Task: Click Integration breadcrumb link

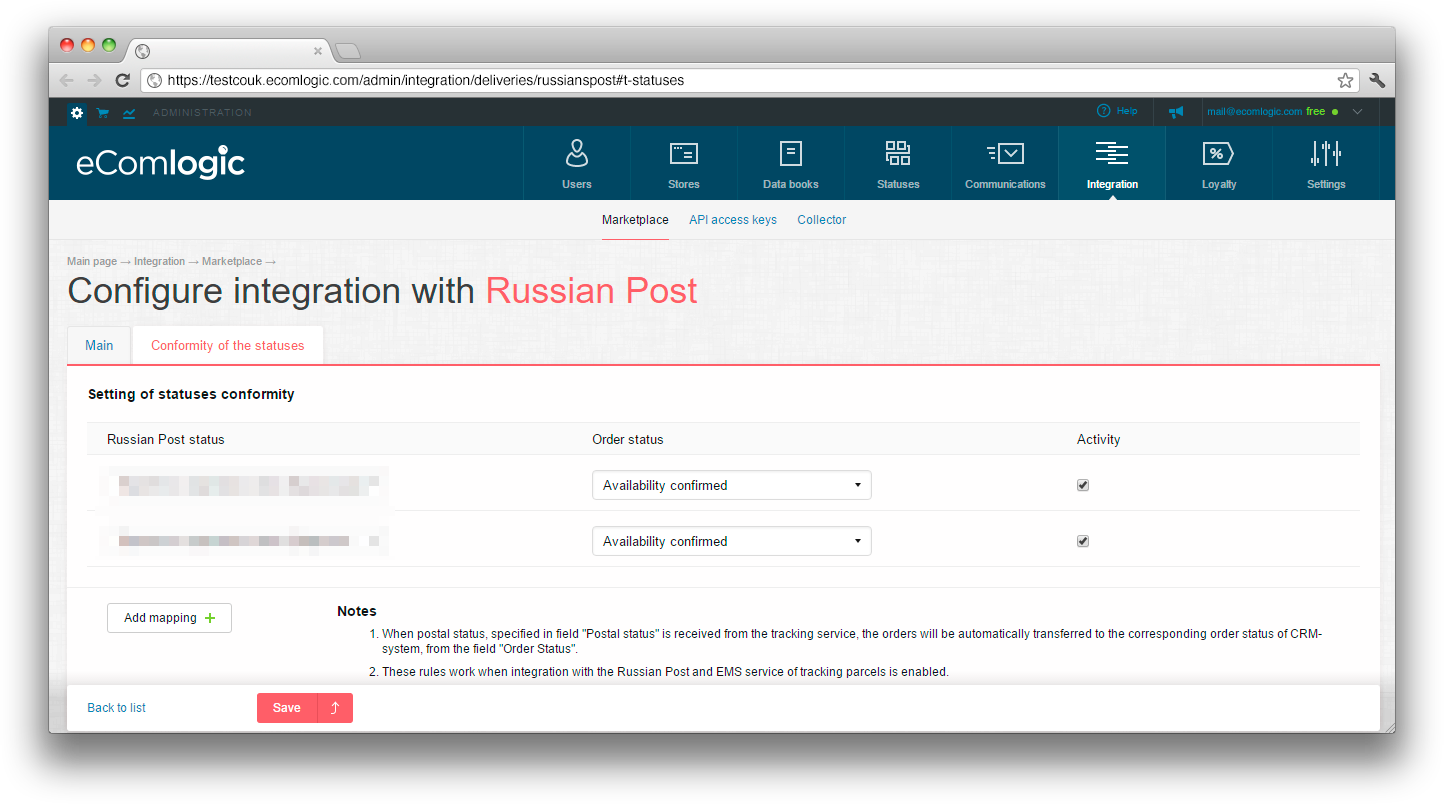Action: tap(159, 262)
